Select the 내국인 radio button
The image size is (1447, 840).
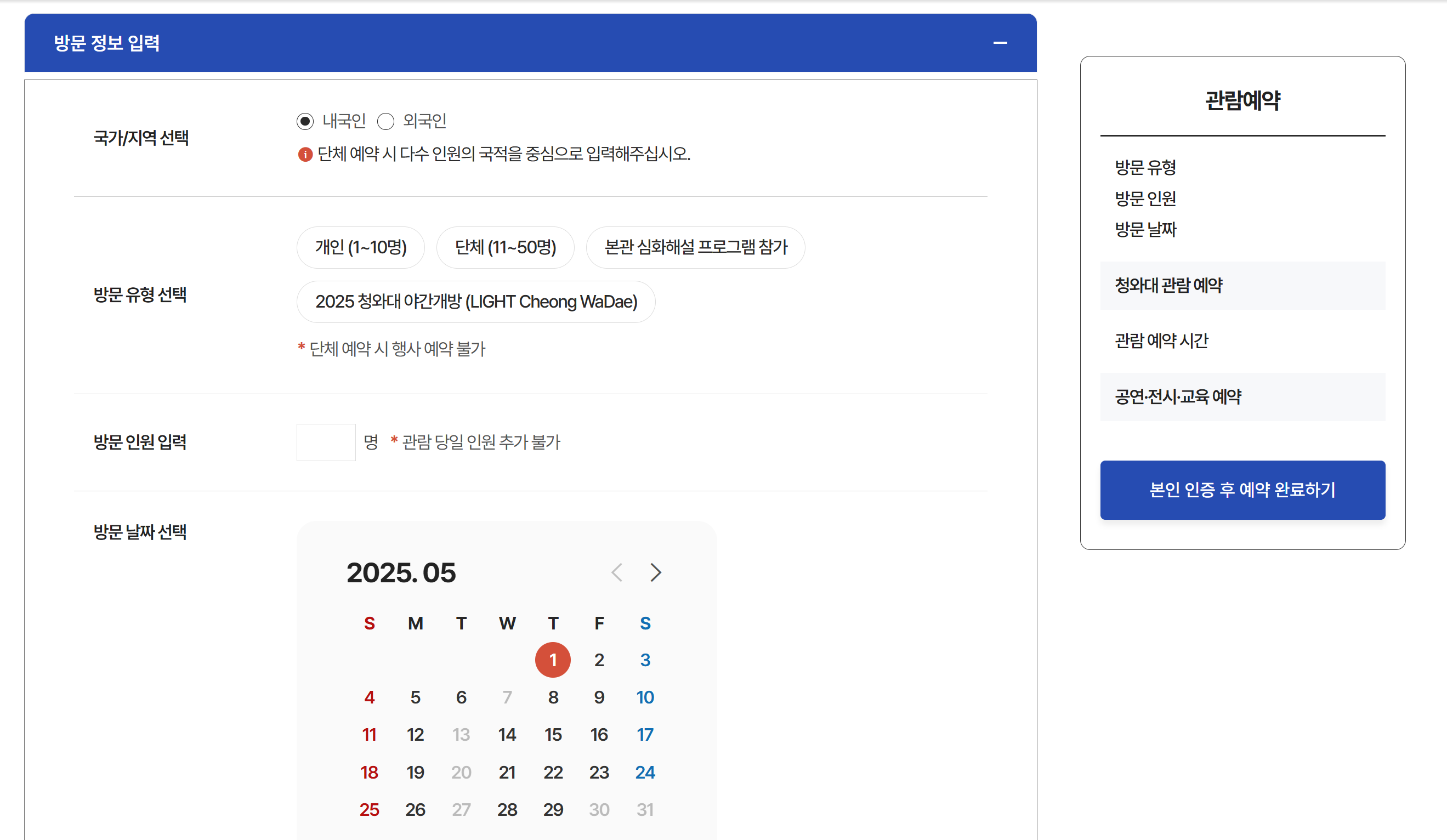(305, 121)
